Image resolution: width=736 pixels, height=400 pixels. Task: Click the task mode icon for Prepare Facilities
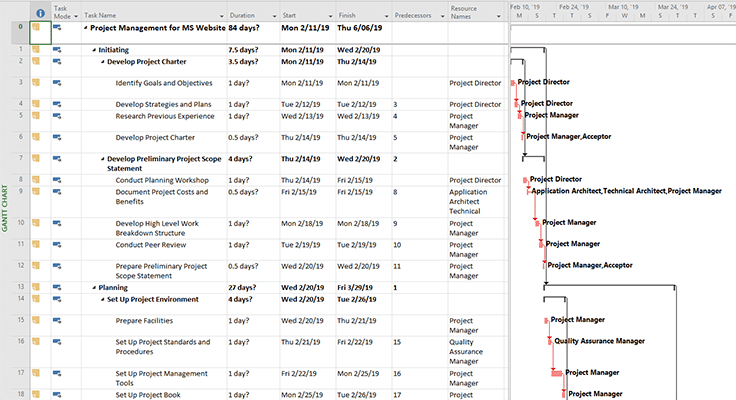coord(57,320)
